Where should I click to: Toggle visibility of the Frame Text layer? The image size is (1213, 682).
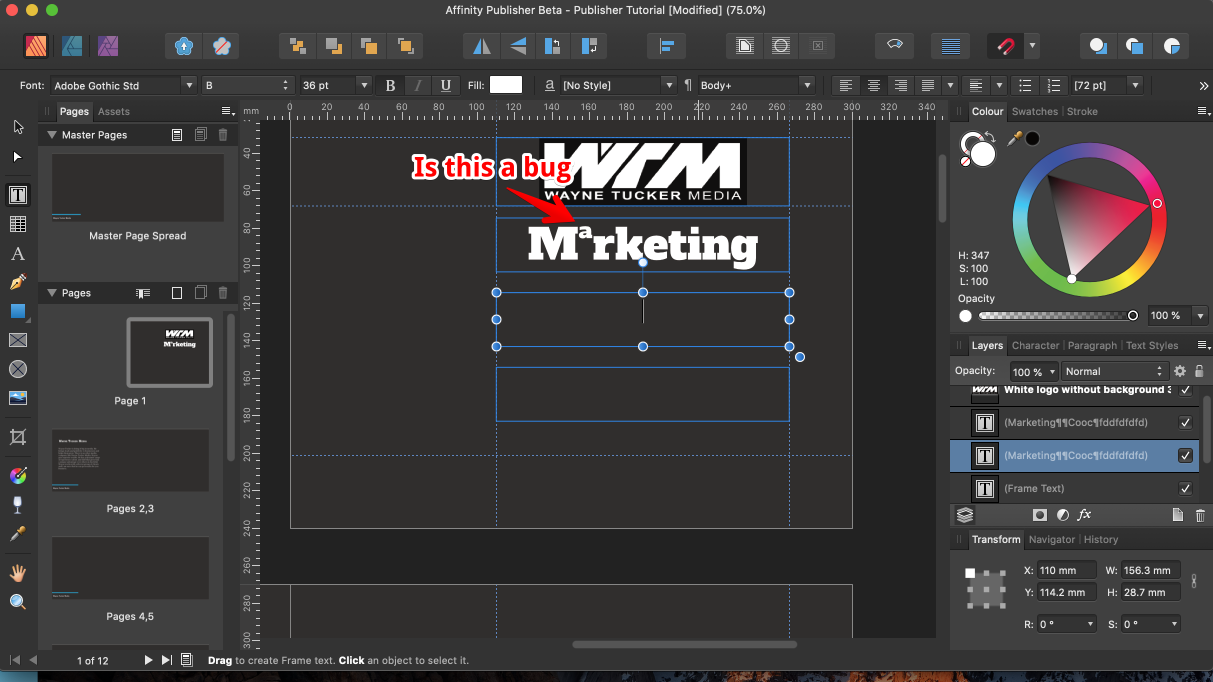(1186, 488)
